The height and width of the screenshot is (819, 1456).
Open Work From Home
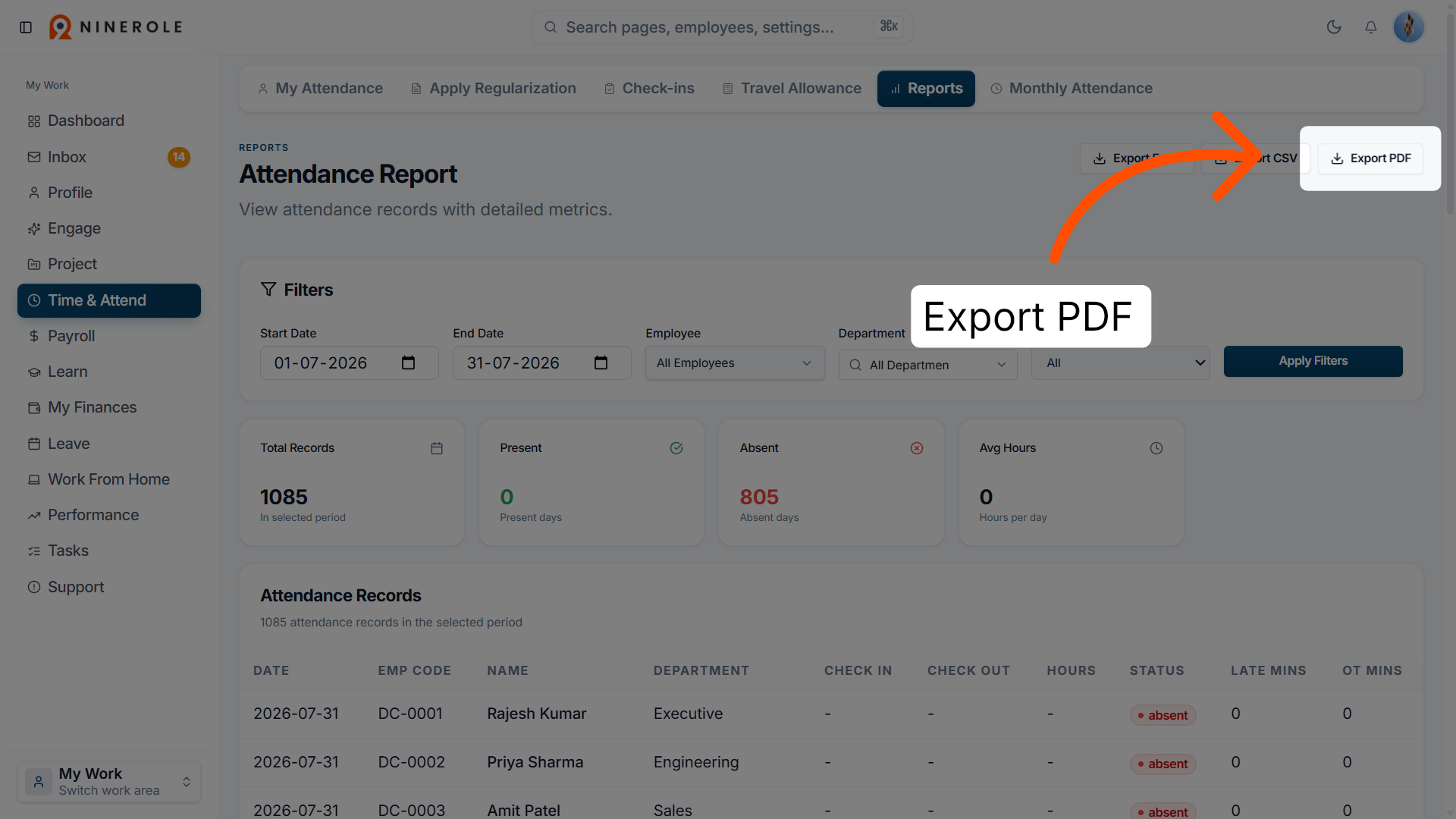coord(108,479)
